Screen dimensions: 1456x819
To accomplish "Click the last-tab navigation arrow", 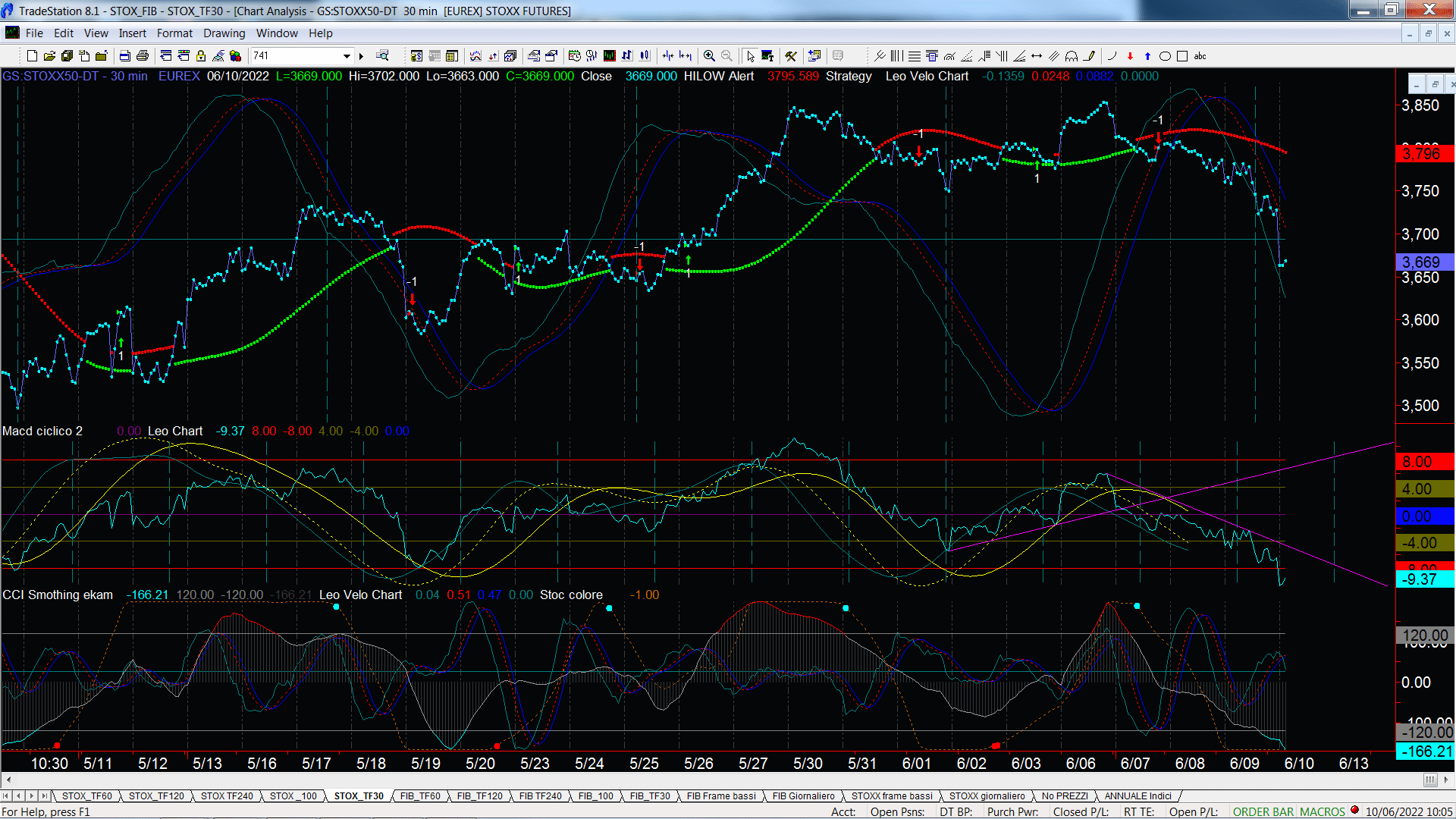I will [x=44, y=796].
